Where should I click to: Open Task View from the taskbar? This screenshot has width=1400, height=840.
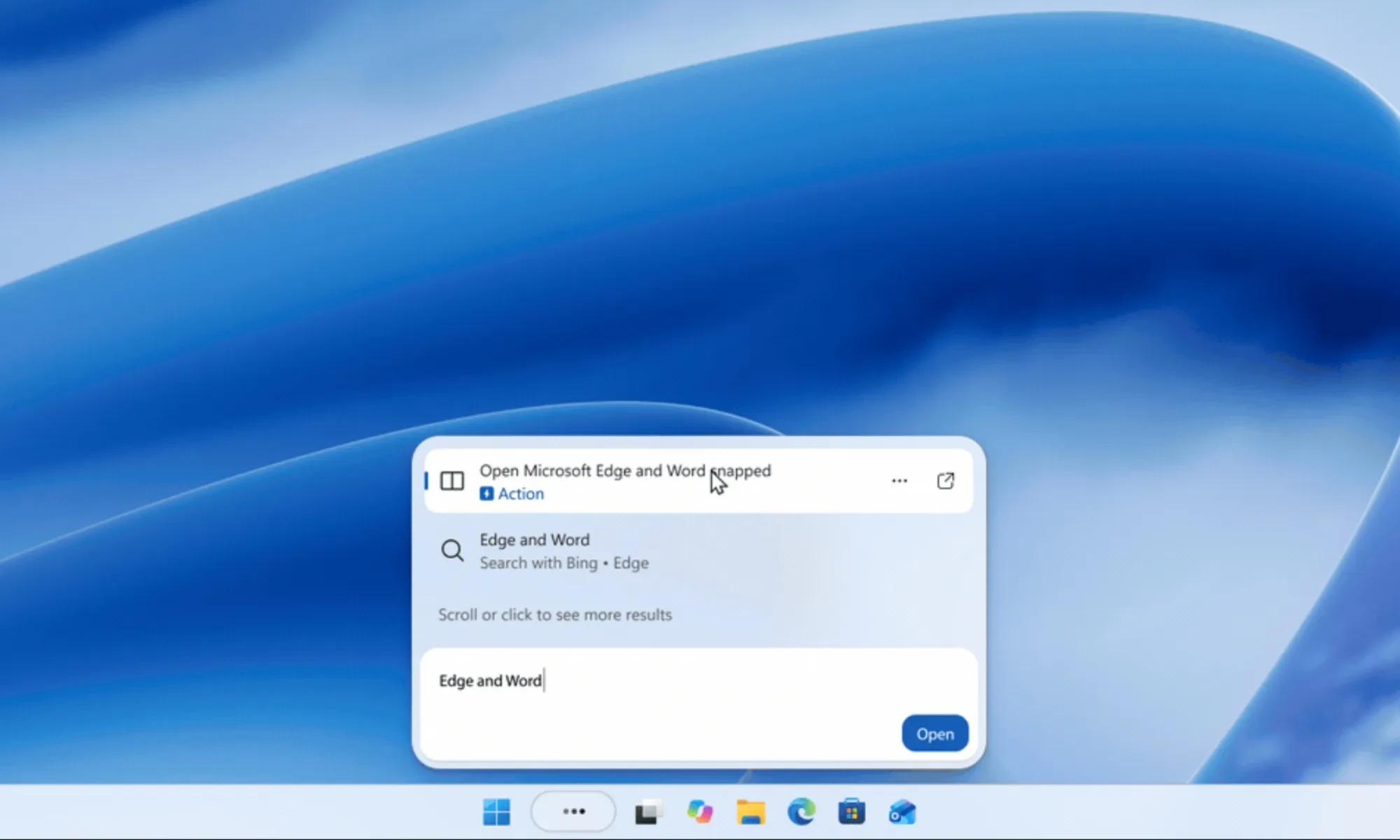(649, 812)
